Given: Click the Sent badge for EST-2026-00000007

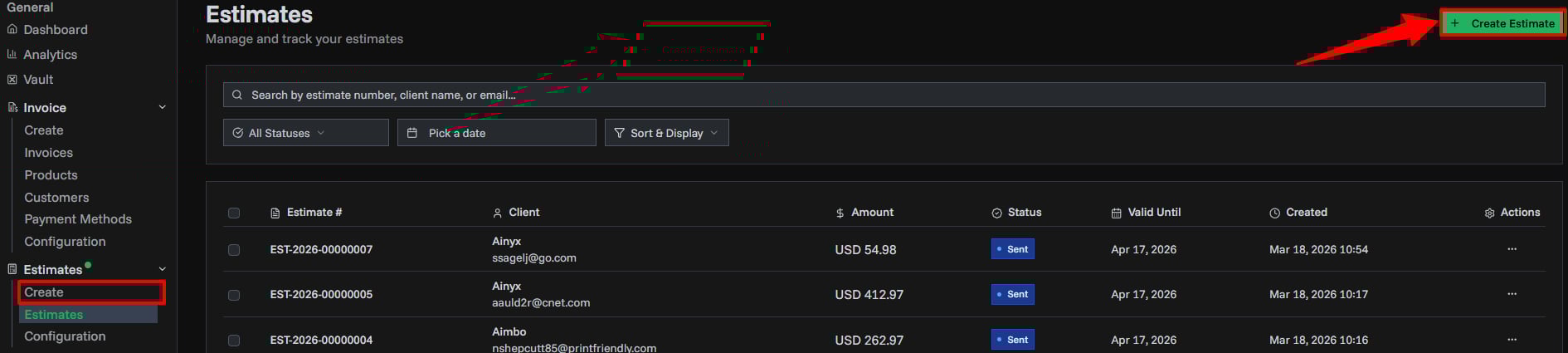Looking at the screenshot, I should [x=1012, y=249].
